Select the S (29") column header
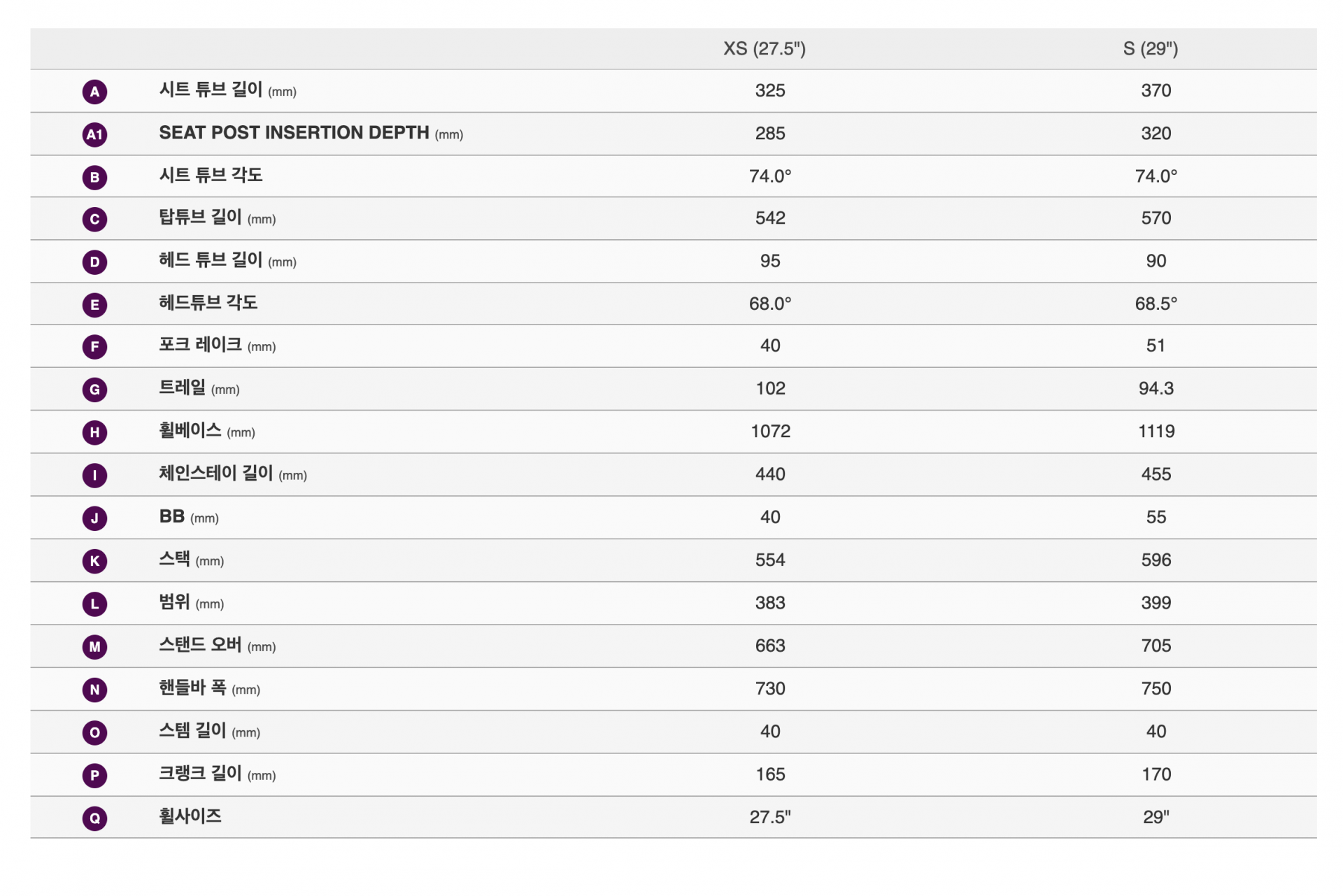This screenshot has width=1343, height=896. pyautogui.click(x=1151, y=48)
